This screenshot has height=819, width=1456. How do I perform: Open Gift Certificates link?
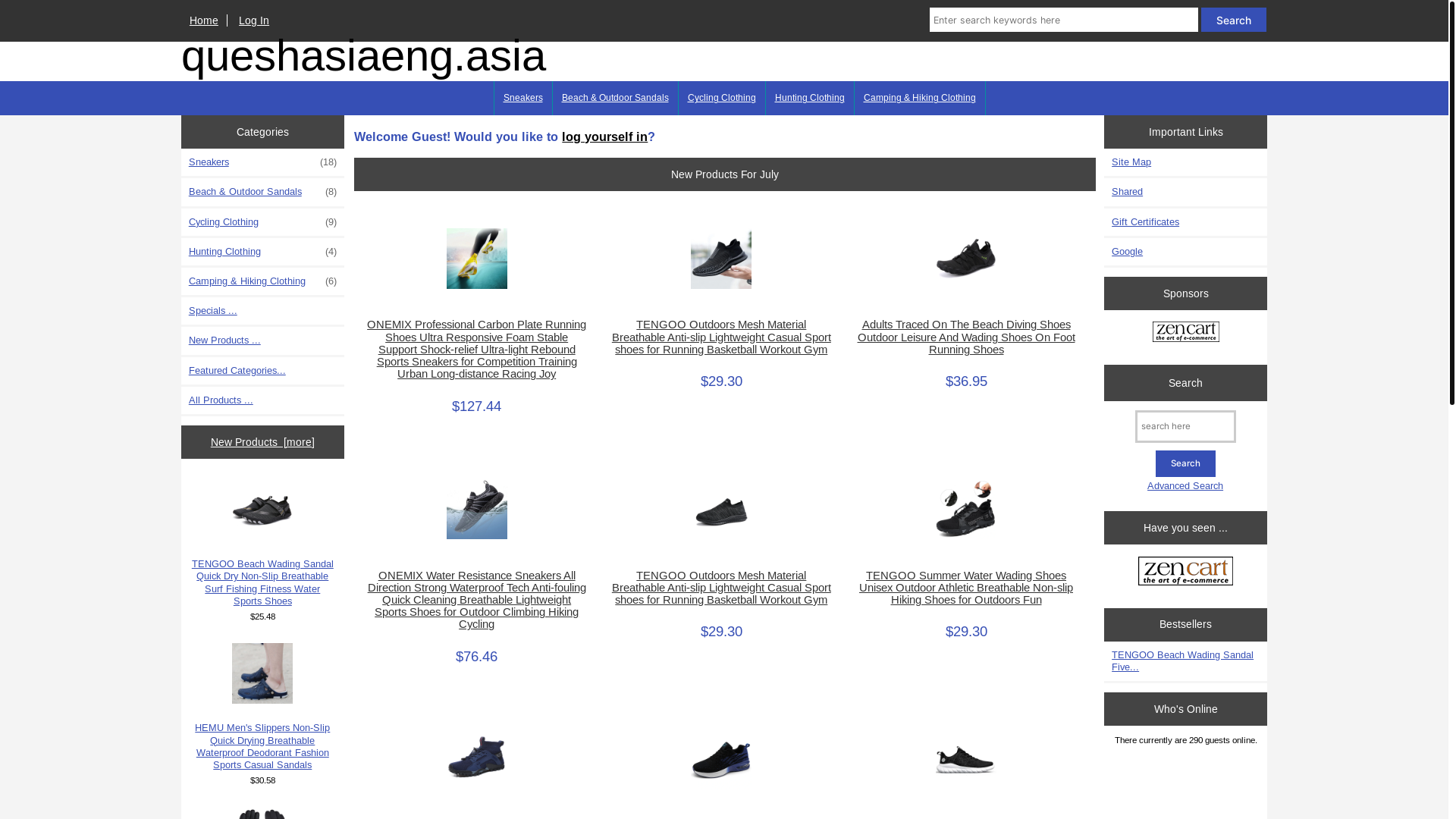coord(1145,222)
